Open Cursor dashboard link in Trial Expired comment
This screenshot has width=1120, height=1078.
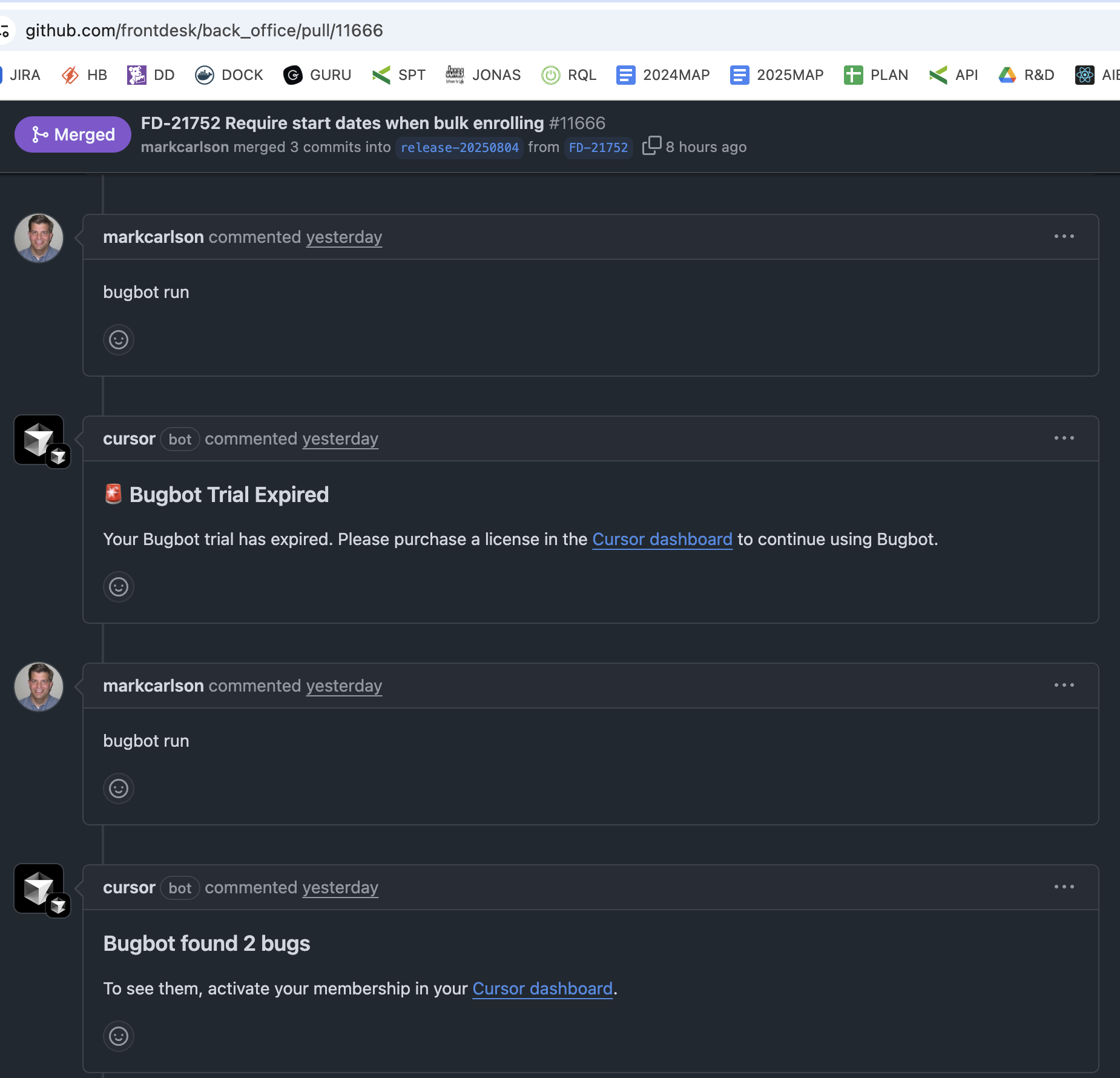662,539
